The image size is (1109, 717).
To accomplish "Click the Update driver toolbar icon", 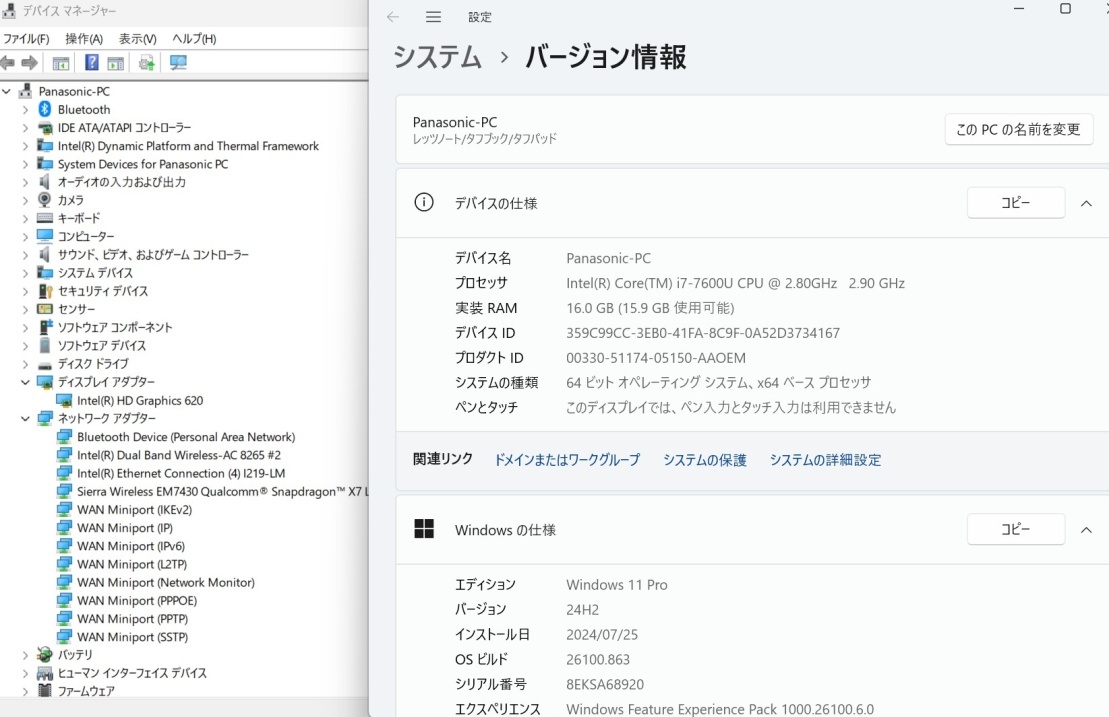I will tap(146, 63).
